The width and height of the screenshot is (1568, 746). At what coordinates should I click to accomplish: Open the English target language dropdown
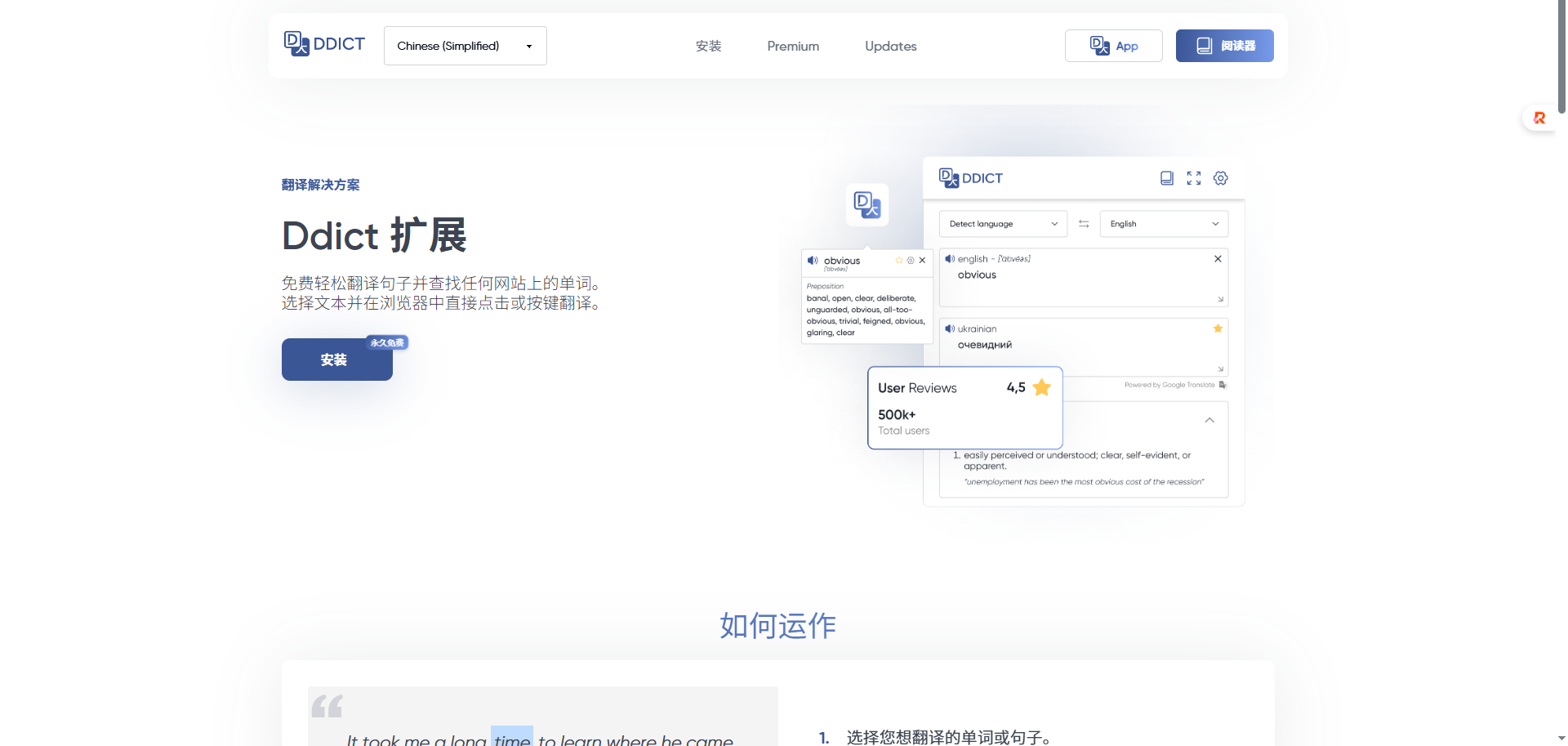[1164, 224]
